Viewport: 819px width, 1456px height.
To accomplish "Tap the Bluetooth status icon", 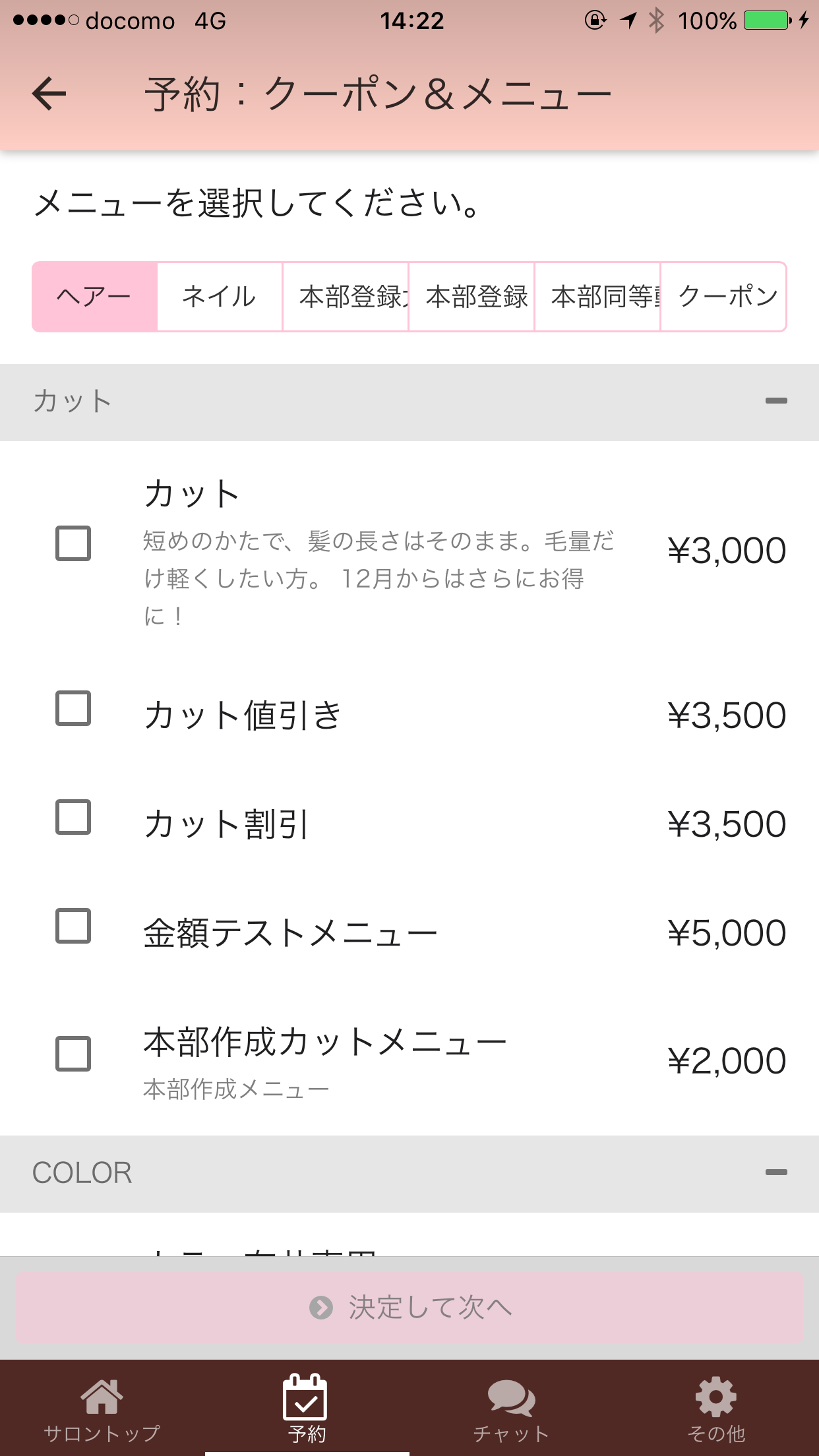I will 656,20.
